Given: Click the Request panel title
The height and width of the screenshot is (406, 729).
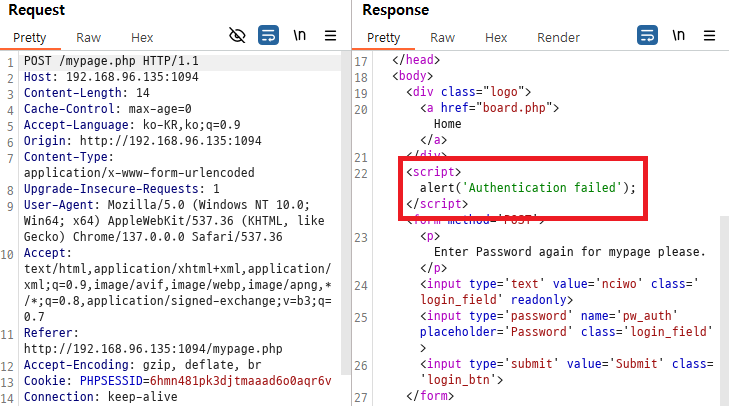Looking at the screenshot, I should (x=37, y=10).
